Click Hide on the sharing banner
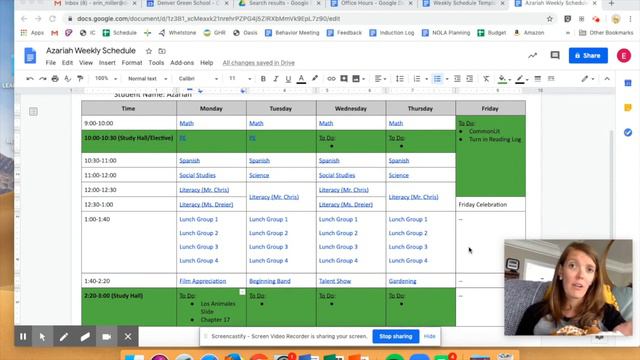The height and width of the screenshot is (360, 640). (x=429, y=336)
